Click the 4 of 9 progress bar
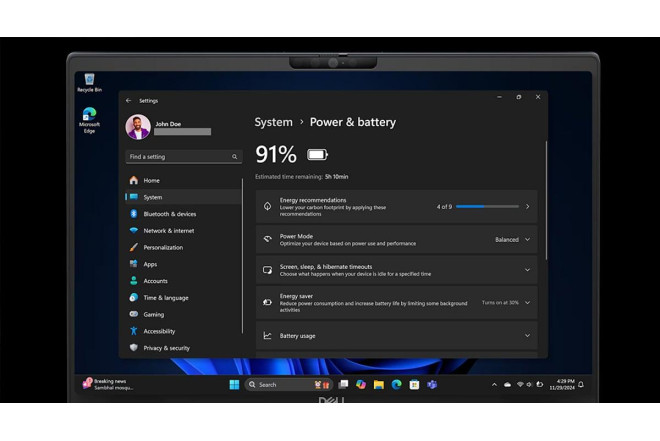 [487, 207]
